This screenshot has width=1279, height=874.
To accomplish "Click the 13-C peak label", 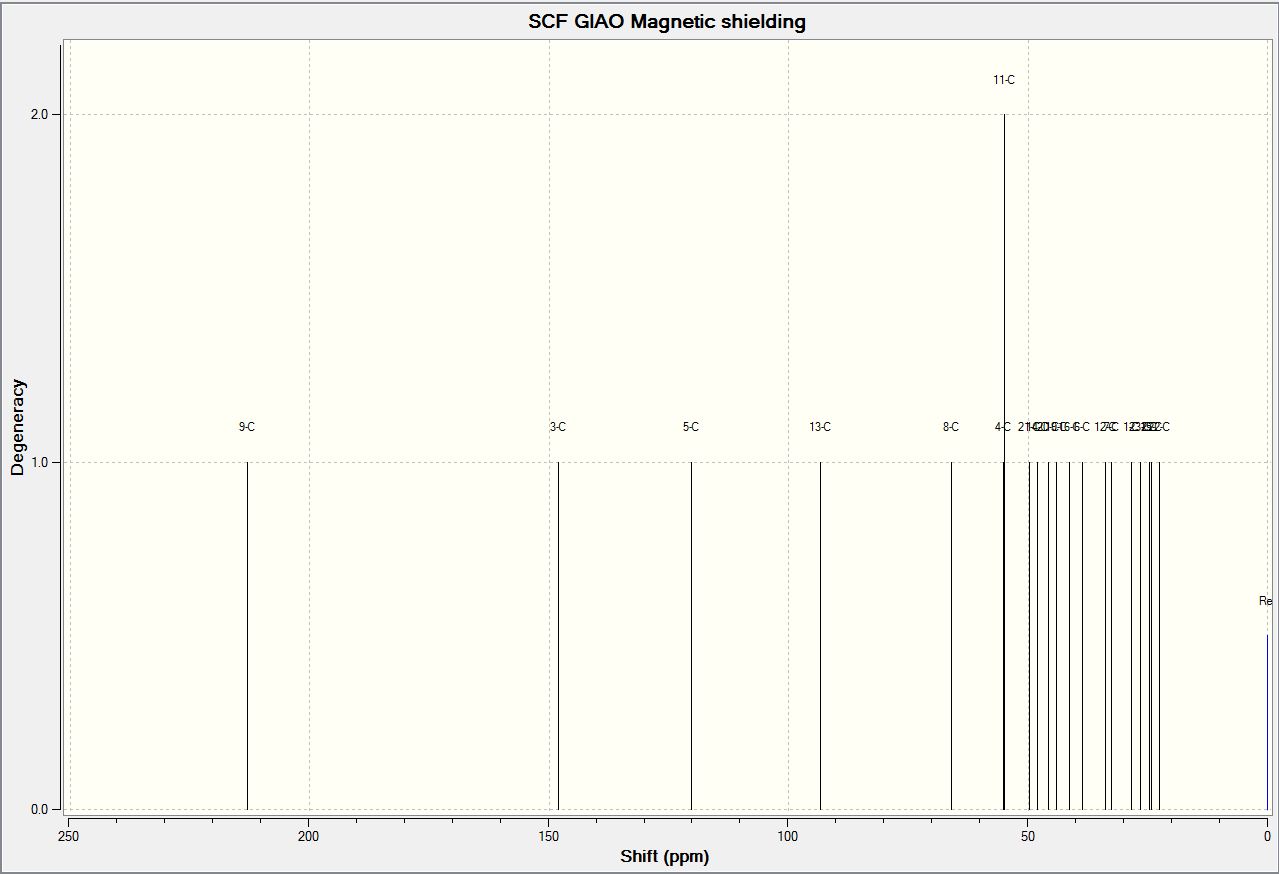I will 820,427.
